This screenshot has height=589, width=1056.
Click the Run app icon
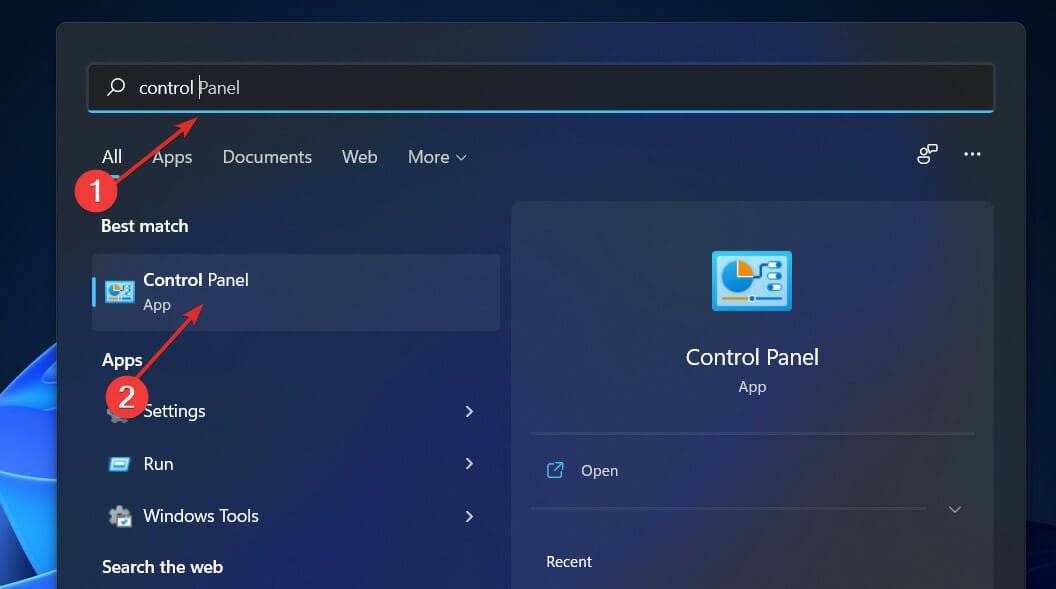point(122,463)
